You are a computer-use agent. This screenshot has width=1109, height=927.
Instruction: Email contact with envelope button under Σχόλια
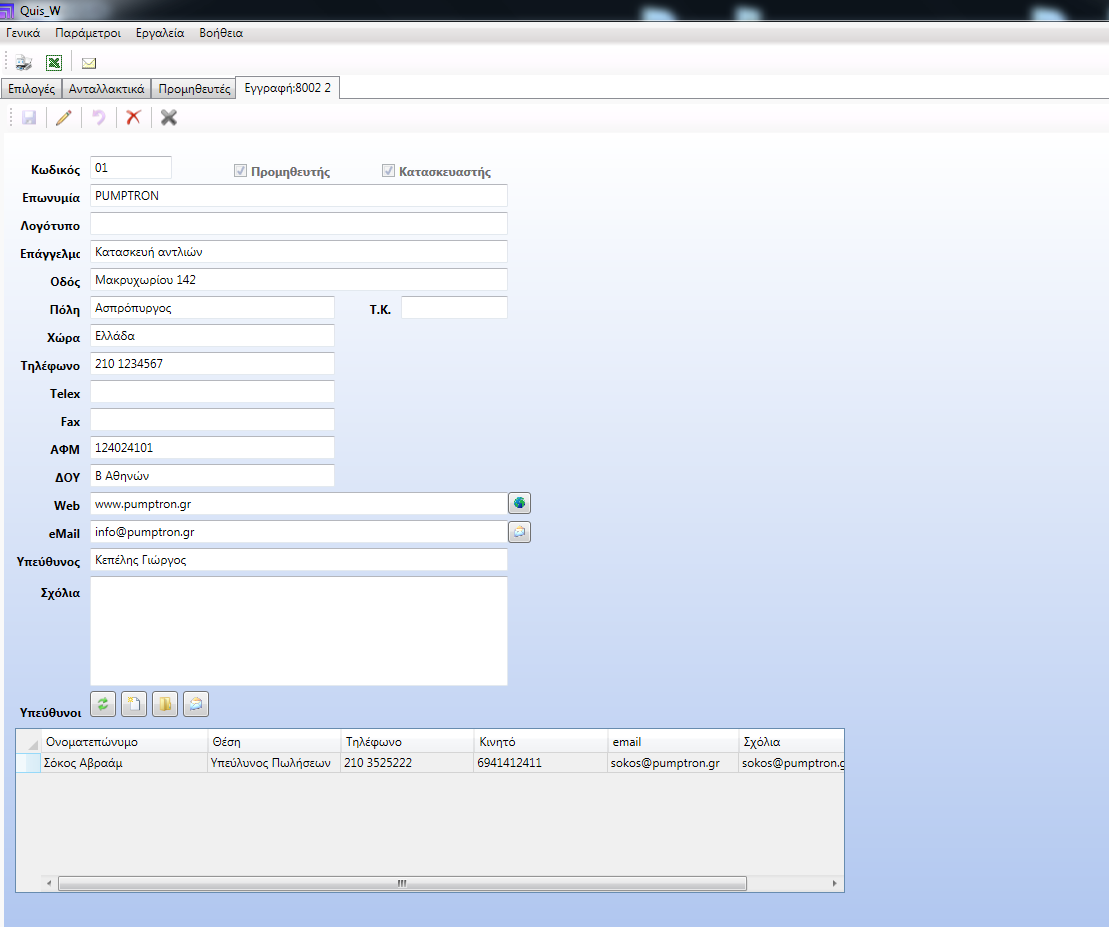coord(196,704)
